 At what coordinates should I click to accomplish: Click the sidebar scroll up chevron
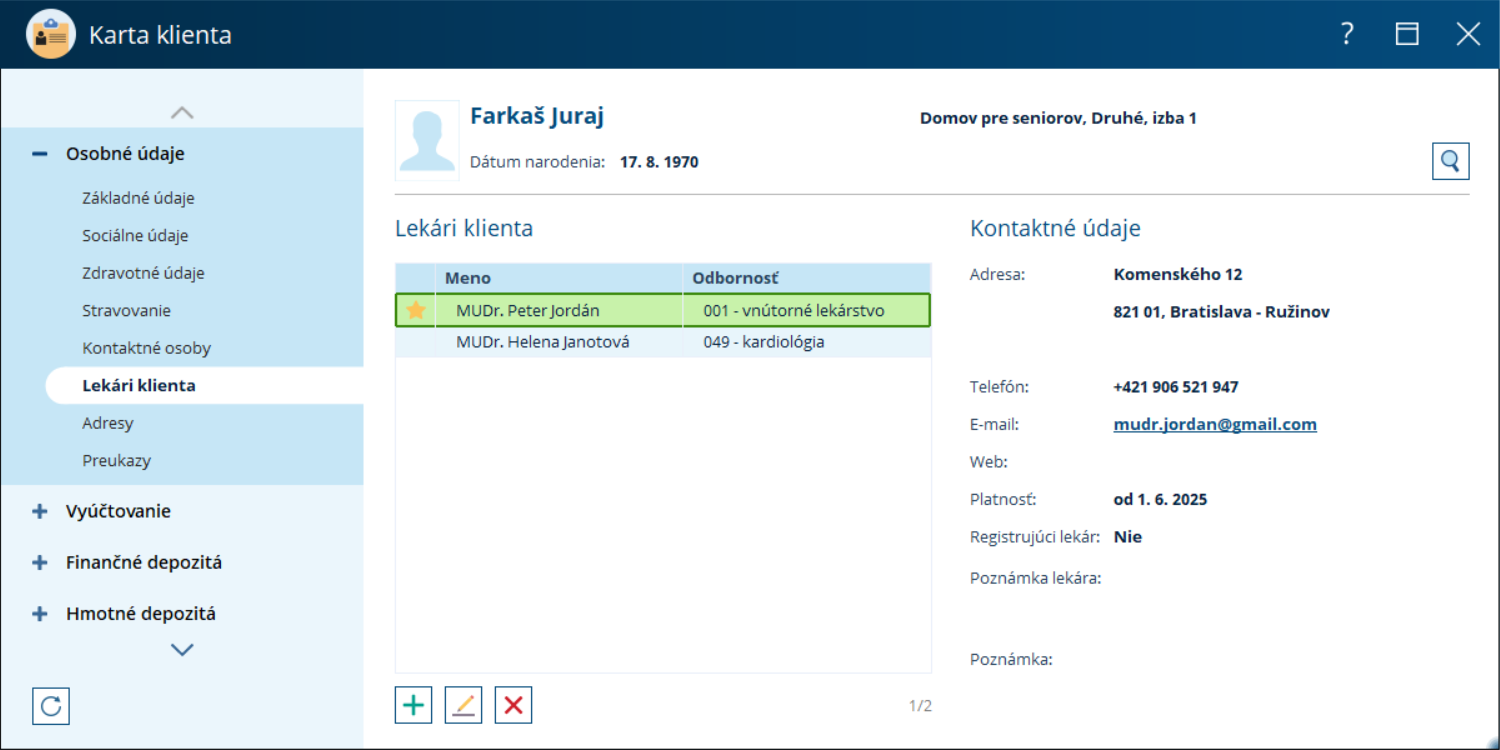tap(182, 113)
